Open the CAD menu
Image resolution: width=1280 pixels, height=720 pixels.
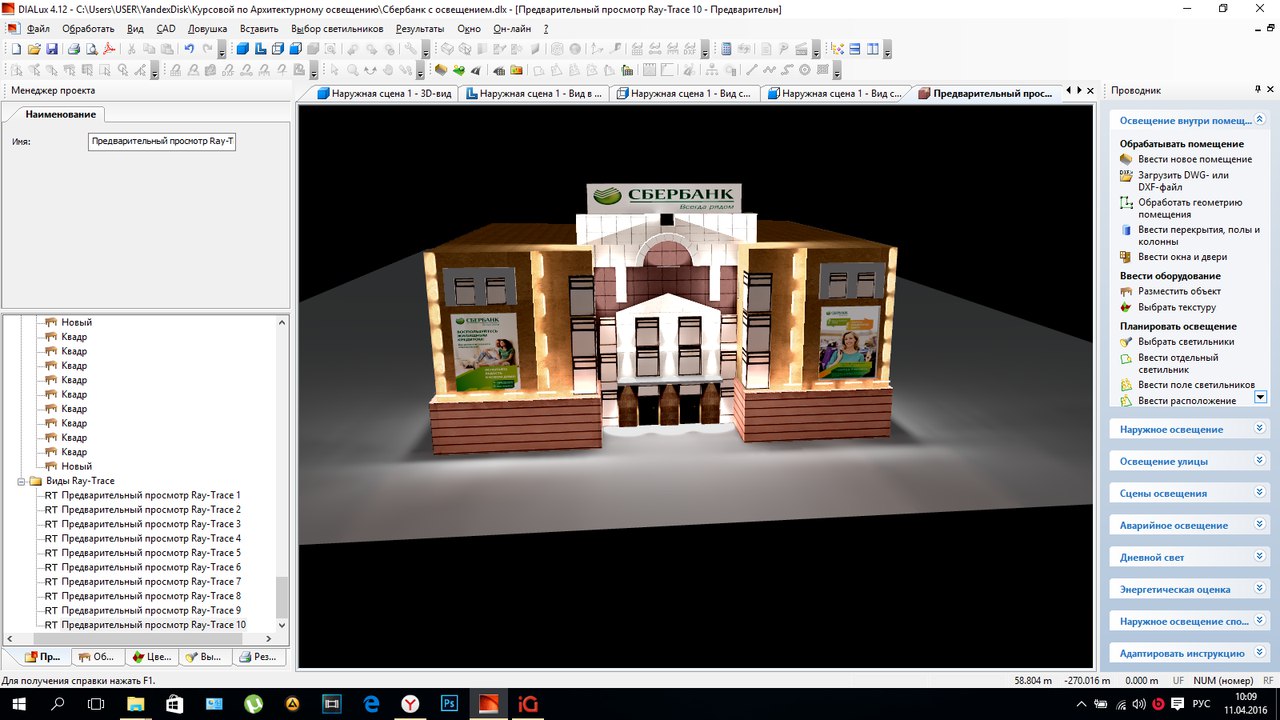166,29
